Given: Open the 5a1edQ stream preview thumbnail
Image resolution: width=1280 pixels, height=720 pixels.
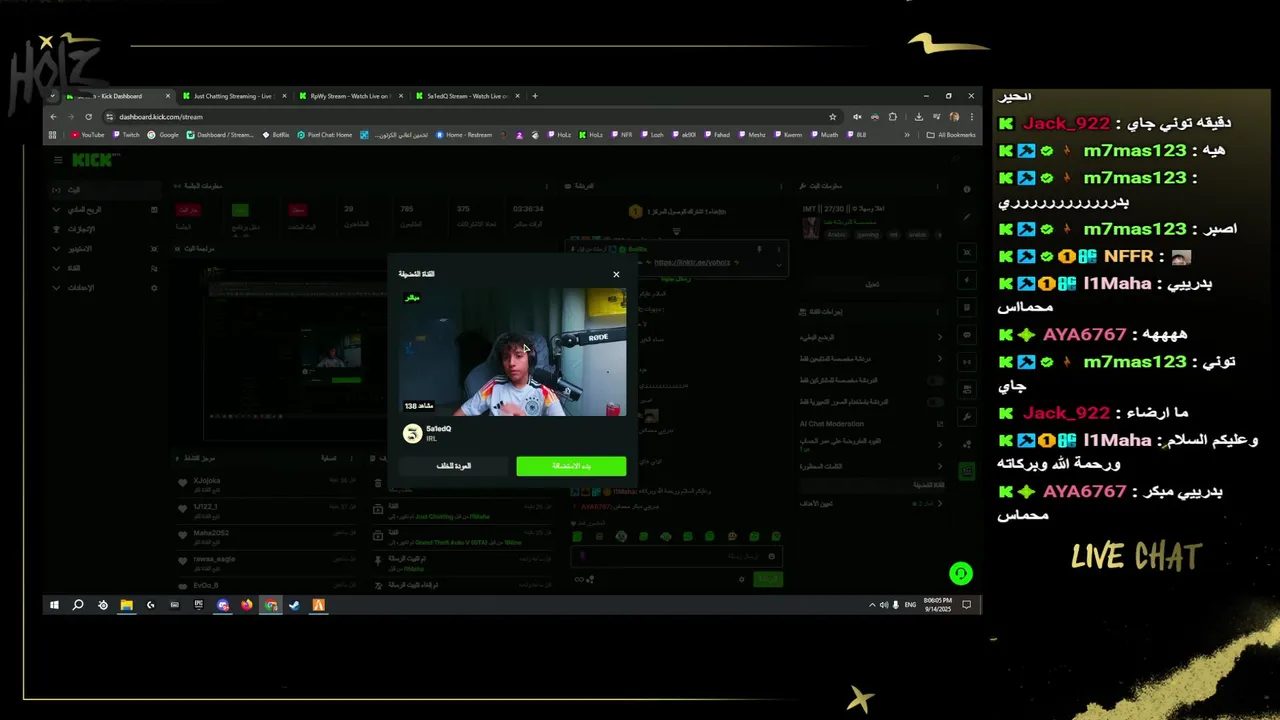Looking at the screenshot, I should tap(513, 352).
